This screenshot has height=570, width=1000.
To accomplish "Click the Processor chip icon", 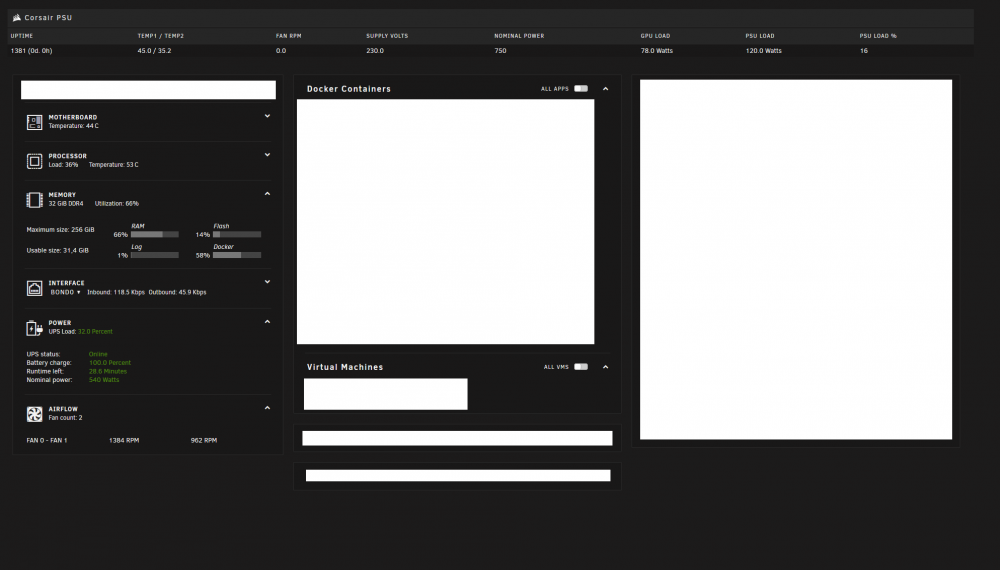I will tap(34, 161).
